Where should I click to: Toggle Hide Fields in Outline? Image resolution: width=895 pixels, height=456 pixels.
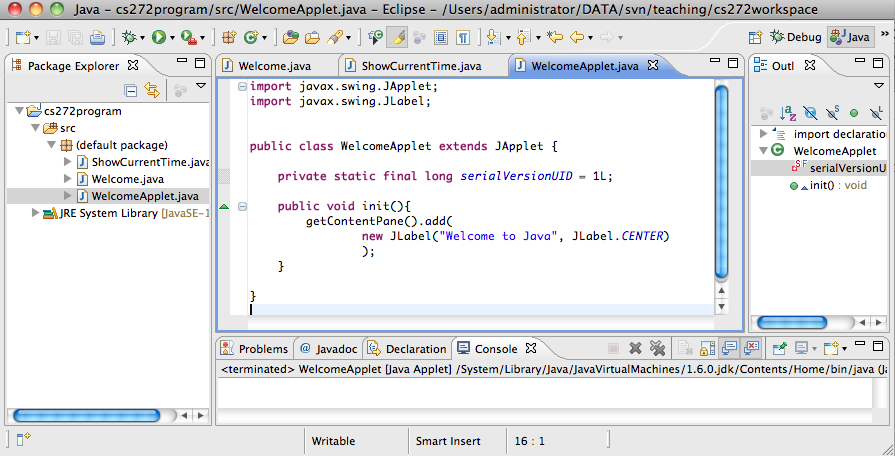click(810, 113)
